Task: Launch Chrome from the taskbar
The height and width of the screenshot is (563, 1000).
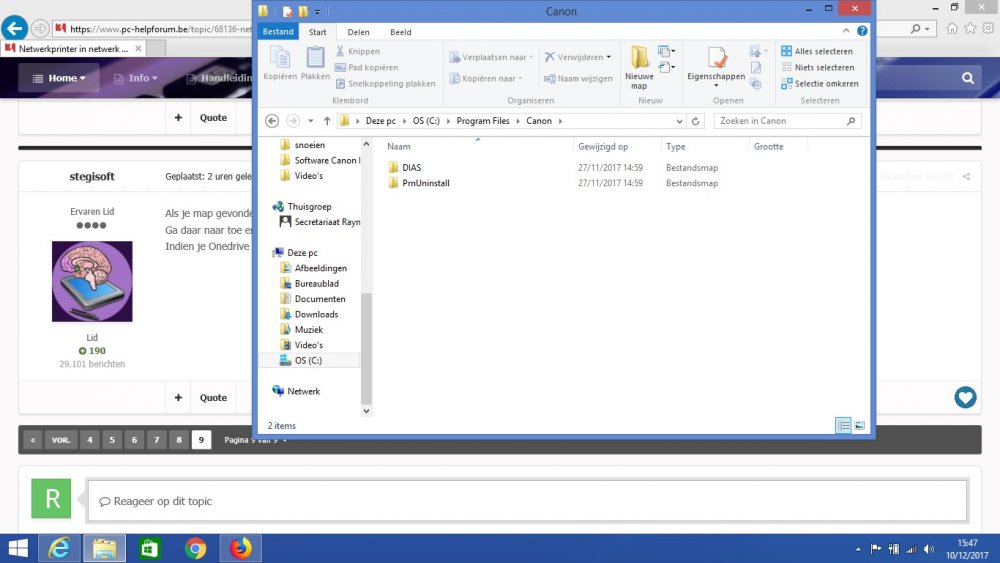Action: click(x=195, y=548)
